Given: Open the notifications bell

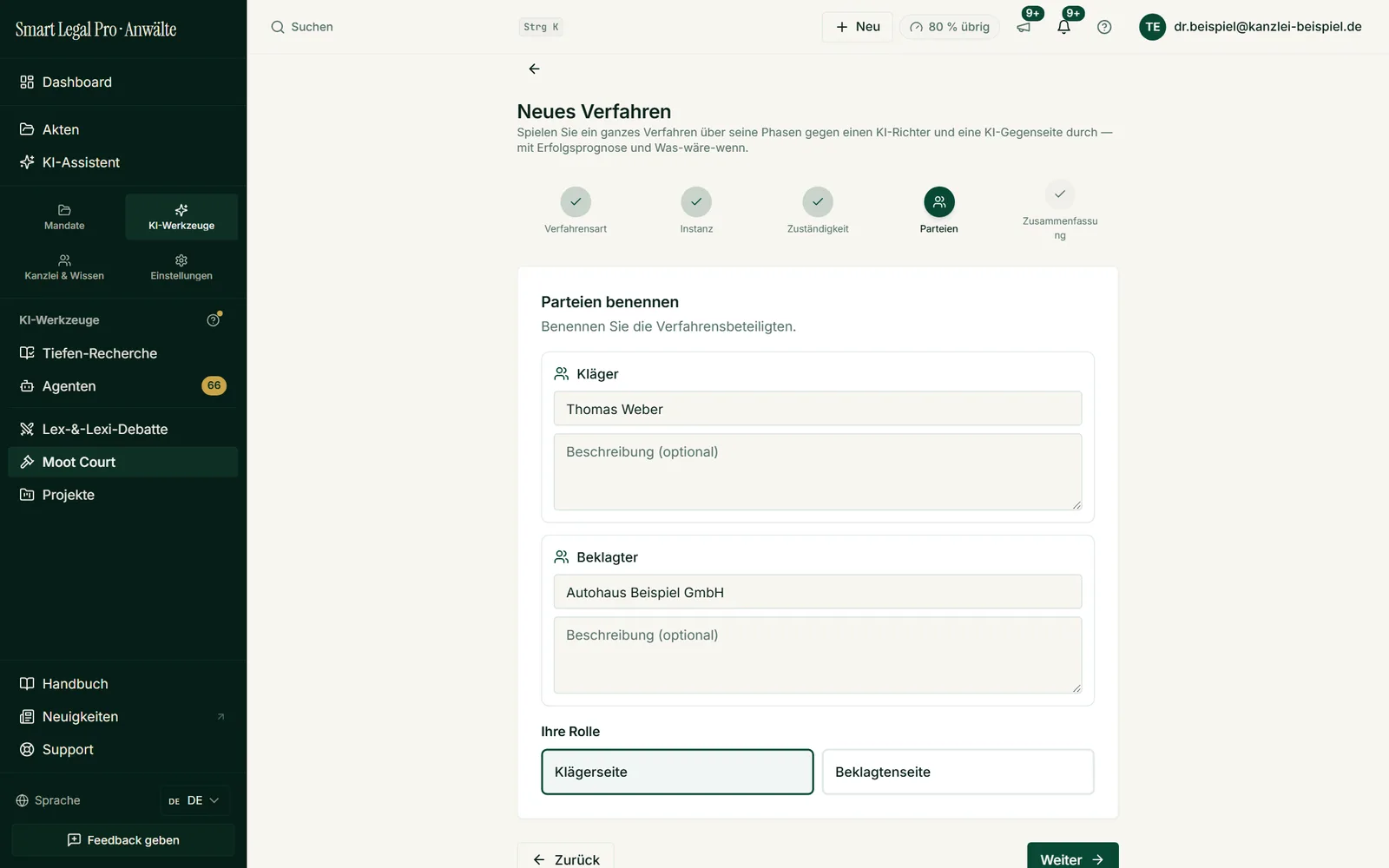Looking at the screenshot, I should [x=1063, y=27].
